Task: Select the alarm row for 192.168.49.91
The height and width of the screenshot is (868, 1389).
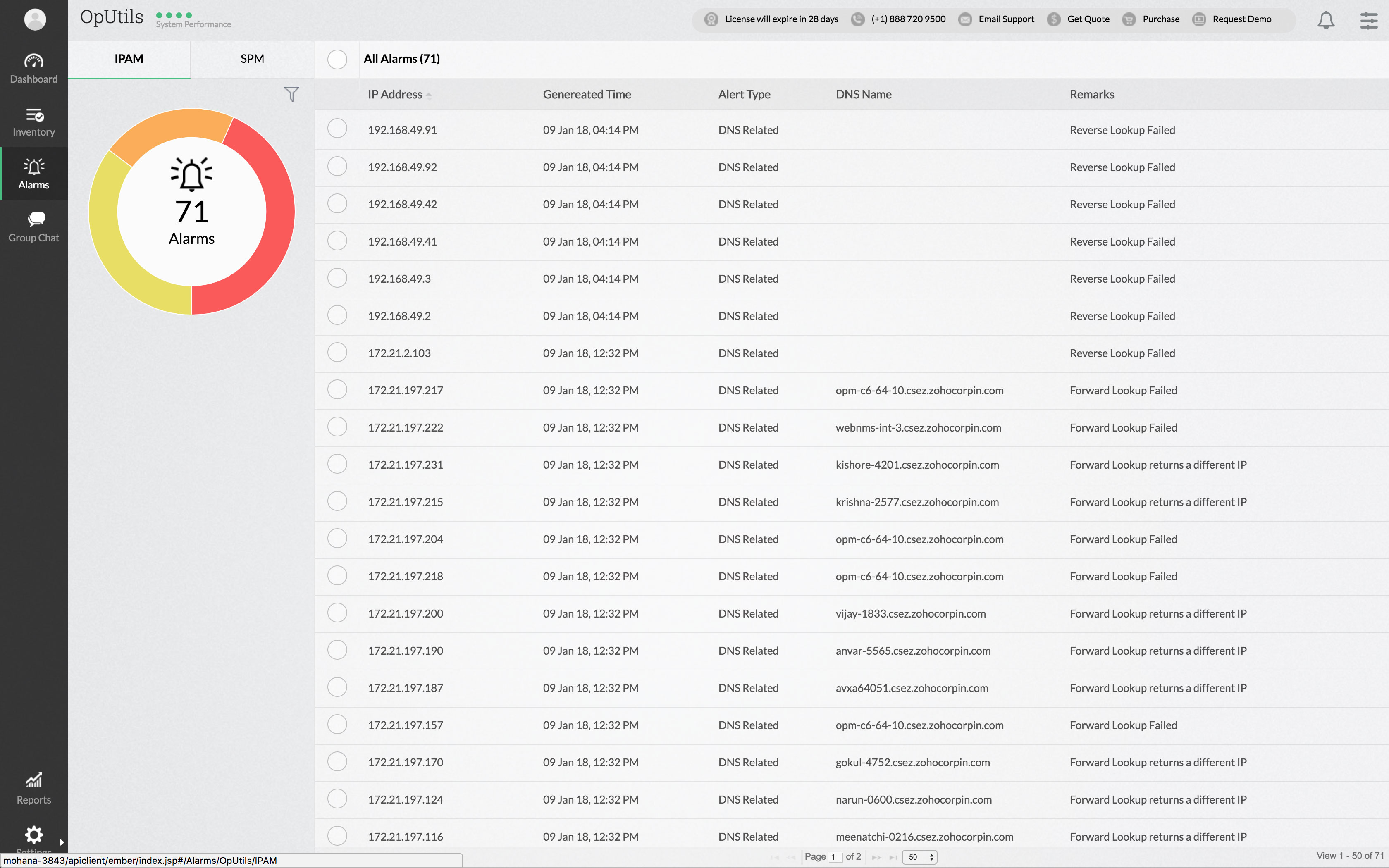Action: pyautogui.click(x=337, y=129)
